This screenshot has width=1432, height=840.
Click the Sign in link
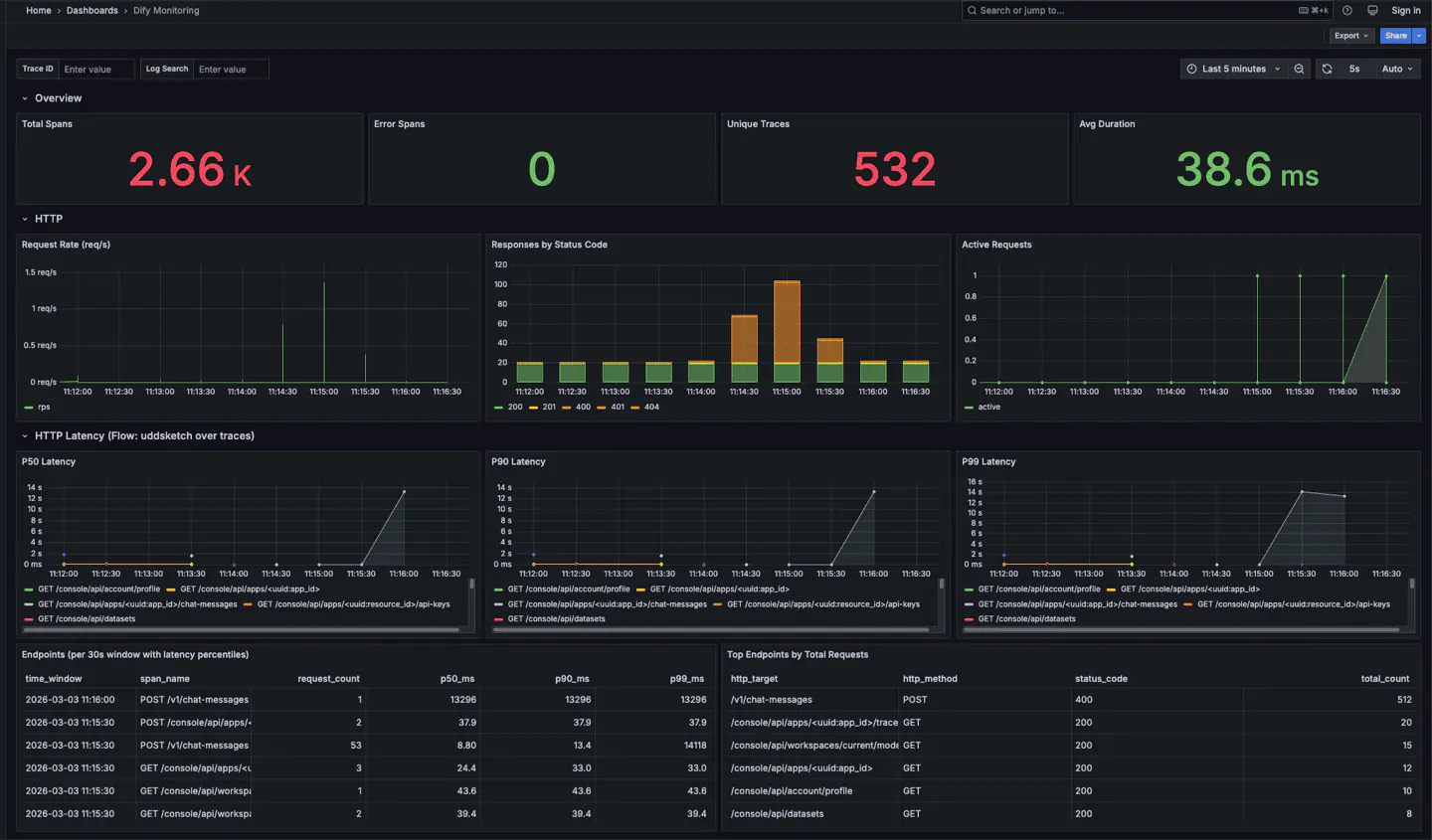point(1406,11)
